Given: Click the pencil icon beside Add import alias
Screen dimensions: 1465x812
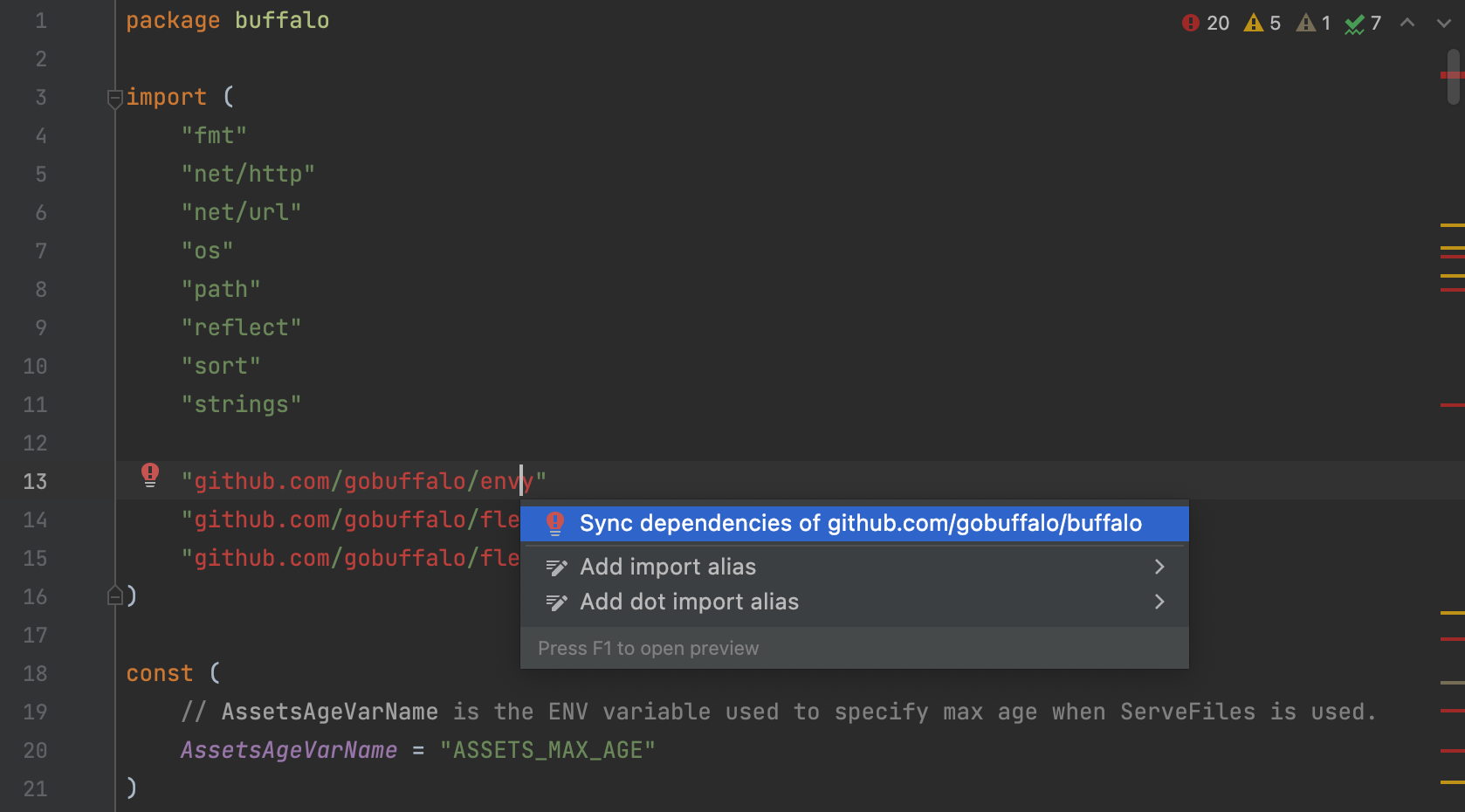Looking at the screenshot, I should (556, 568).
